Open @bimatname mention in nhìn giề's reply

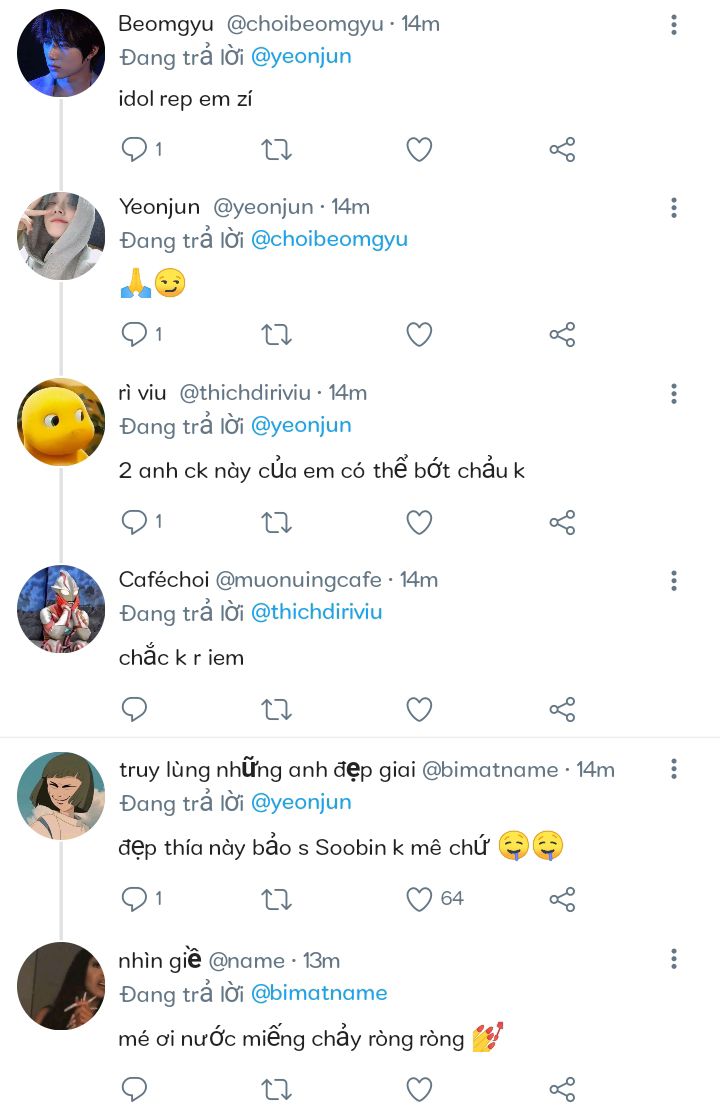(319, 993)
